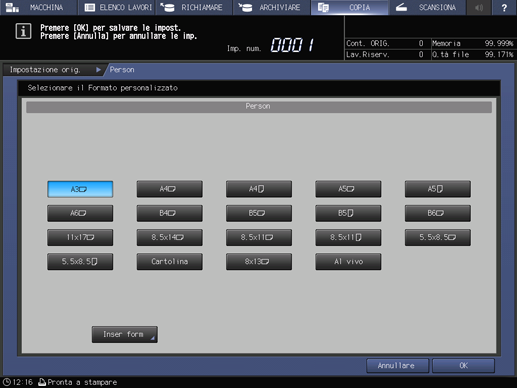Click the speaker sound icon
Viewport: 517px width, 388px height.
click(479, 7)
